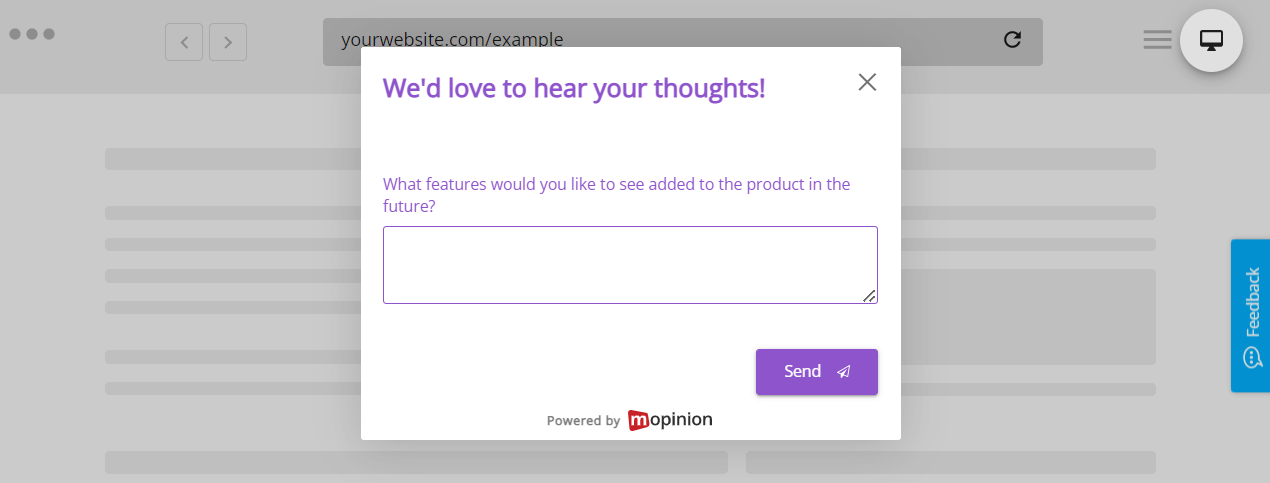1270x483 pixels.
Task: Click the text area resize handle
Action: 869,295
